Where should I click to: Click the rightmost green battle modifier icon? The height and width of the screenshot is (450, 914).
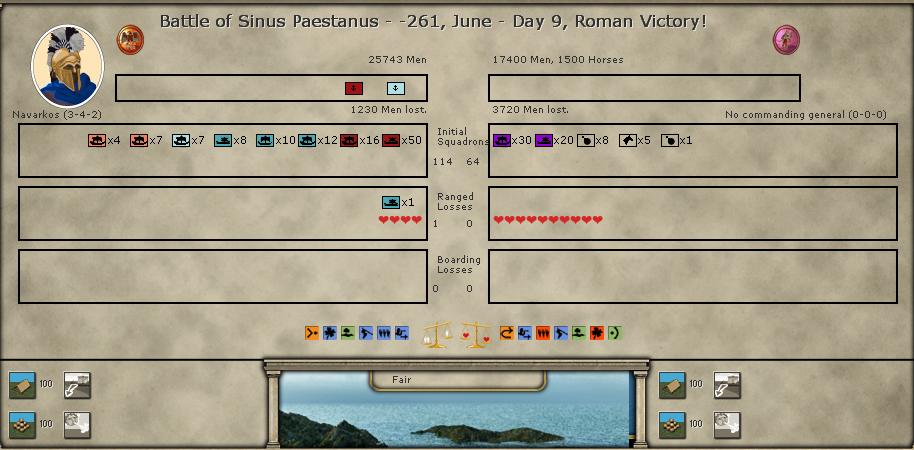[x=615, y=333]
